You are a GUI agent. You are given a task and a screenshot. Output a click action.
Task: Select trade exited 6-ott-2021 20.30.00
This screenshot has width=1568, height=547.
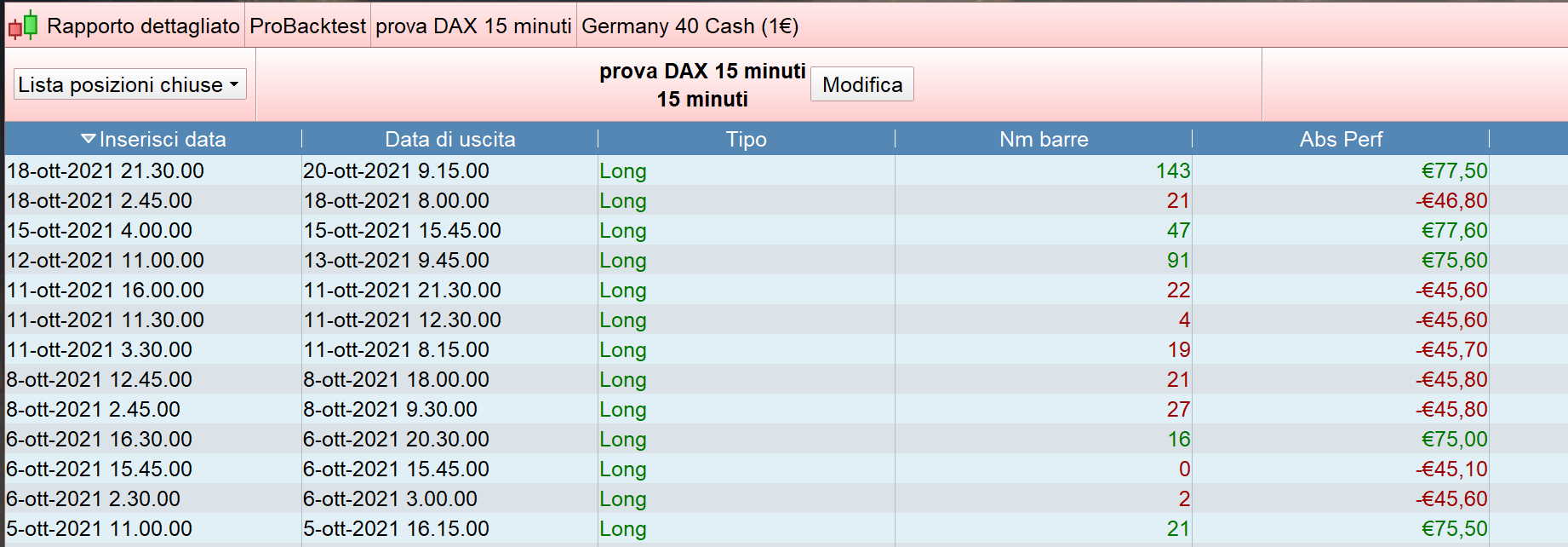396,439
